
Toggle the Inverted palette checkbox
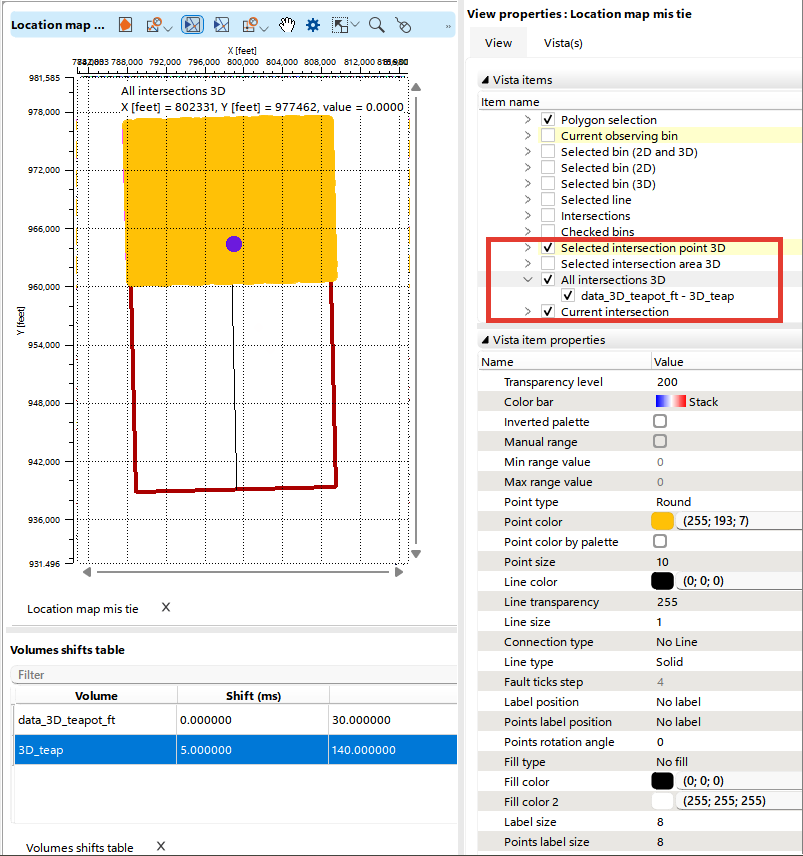coord(660,422)
